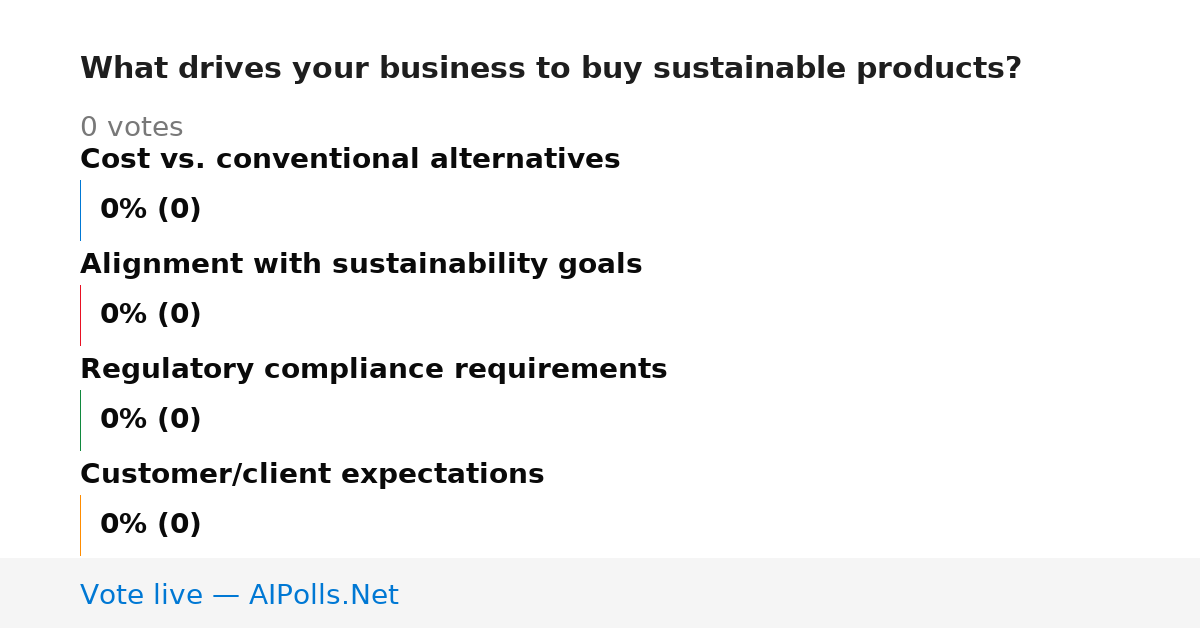Screen dimensions: 1200x628
Task: Choose the Customer/client expectations option
Action: [x=312, y=475]
